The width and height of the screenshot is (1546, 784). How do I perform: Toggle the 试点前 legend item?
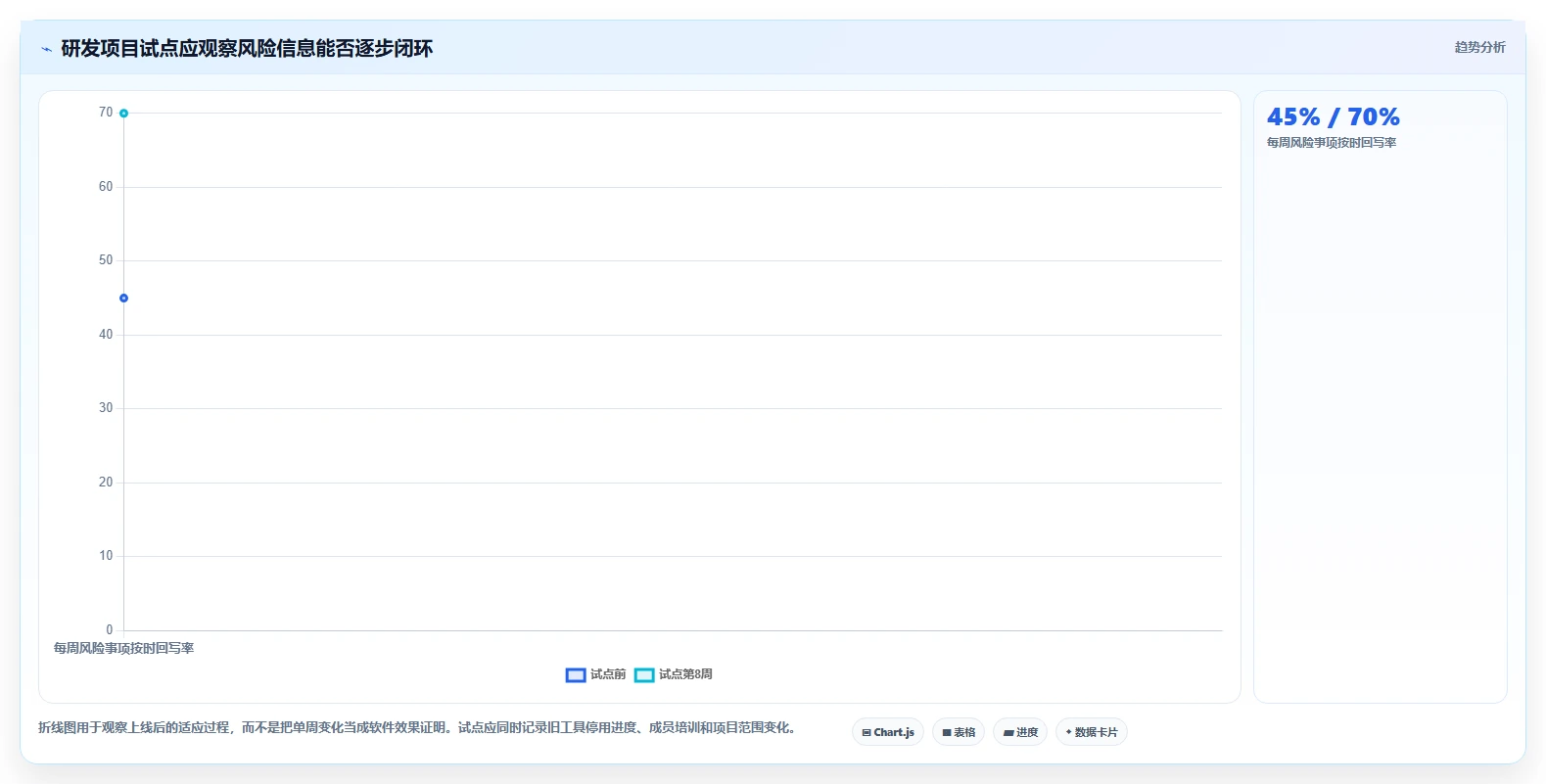[x=595, y=674]
